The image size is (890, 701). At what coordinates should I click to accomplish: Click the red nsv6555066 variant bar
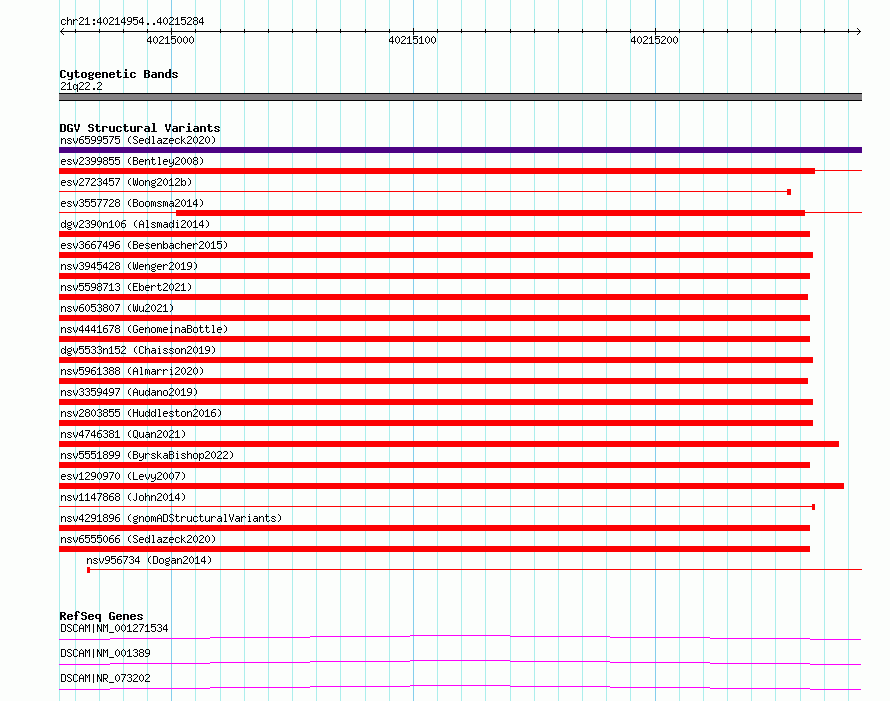point(434,549)
